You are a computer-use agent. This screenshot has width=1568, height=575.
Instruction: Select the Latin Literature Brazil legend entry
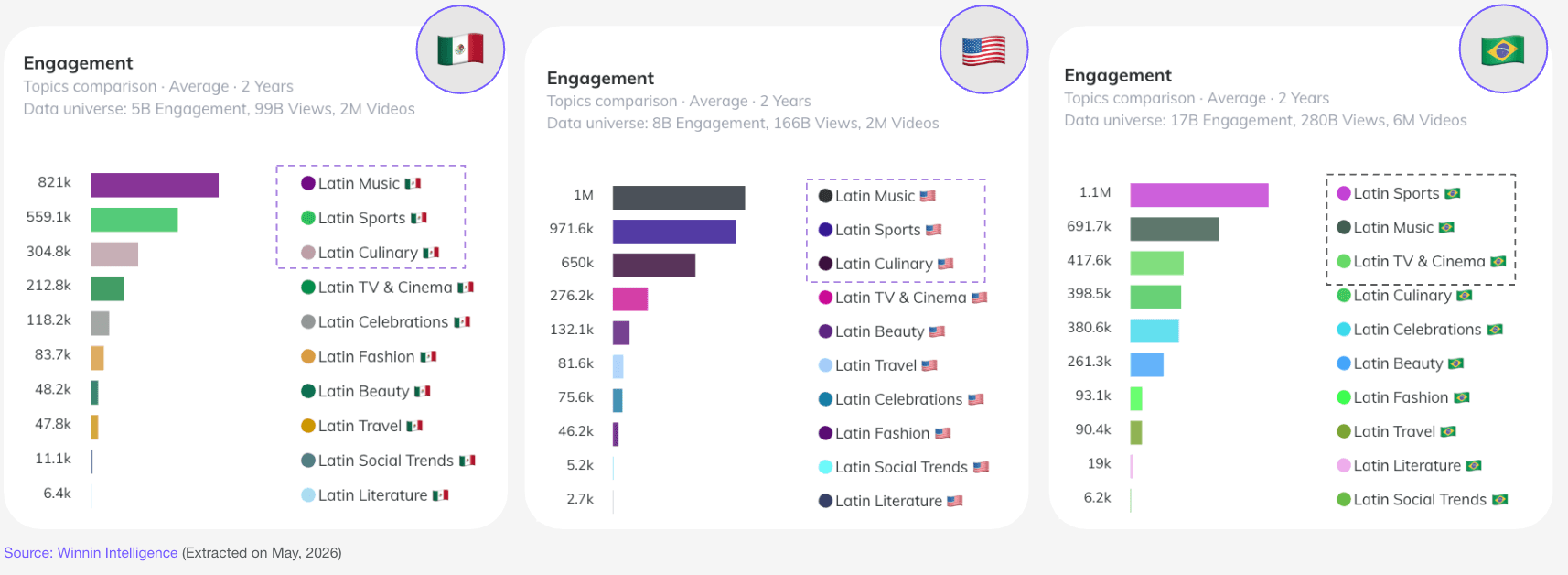pyautogui.click(x=1409, y=465)
